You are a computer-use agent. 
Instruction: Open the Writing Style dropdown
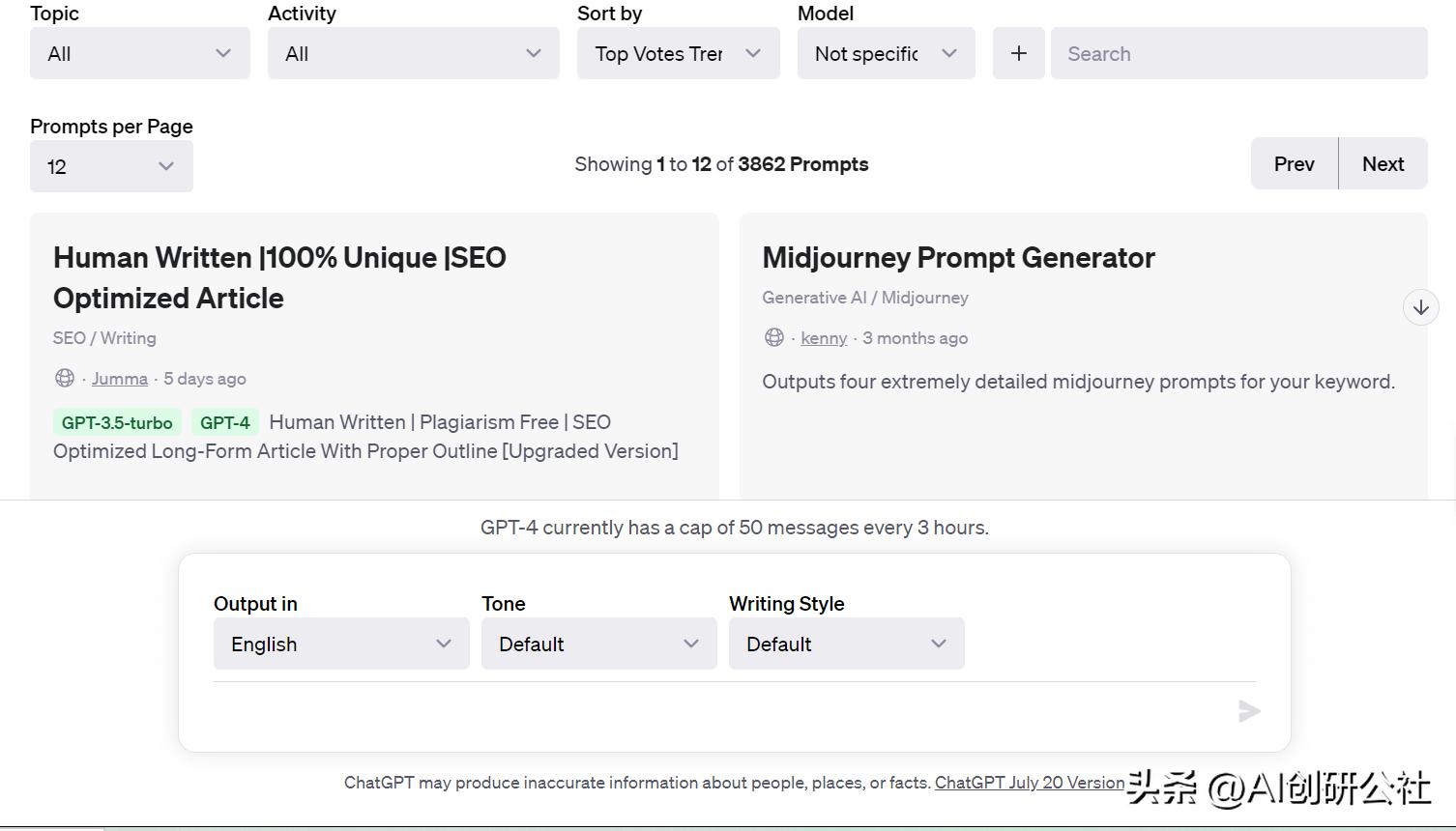pos(846,645)
